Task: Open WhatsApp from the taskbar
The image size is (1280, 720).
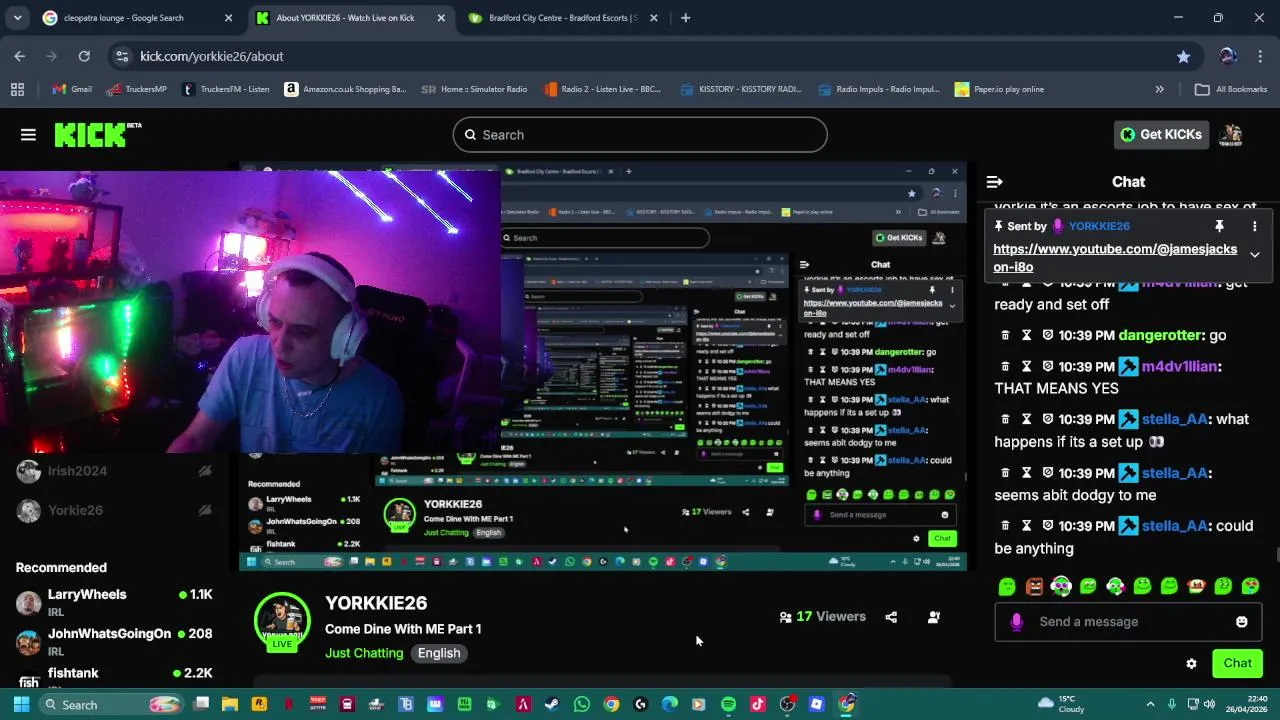Action: click(x=582, y=705)
